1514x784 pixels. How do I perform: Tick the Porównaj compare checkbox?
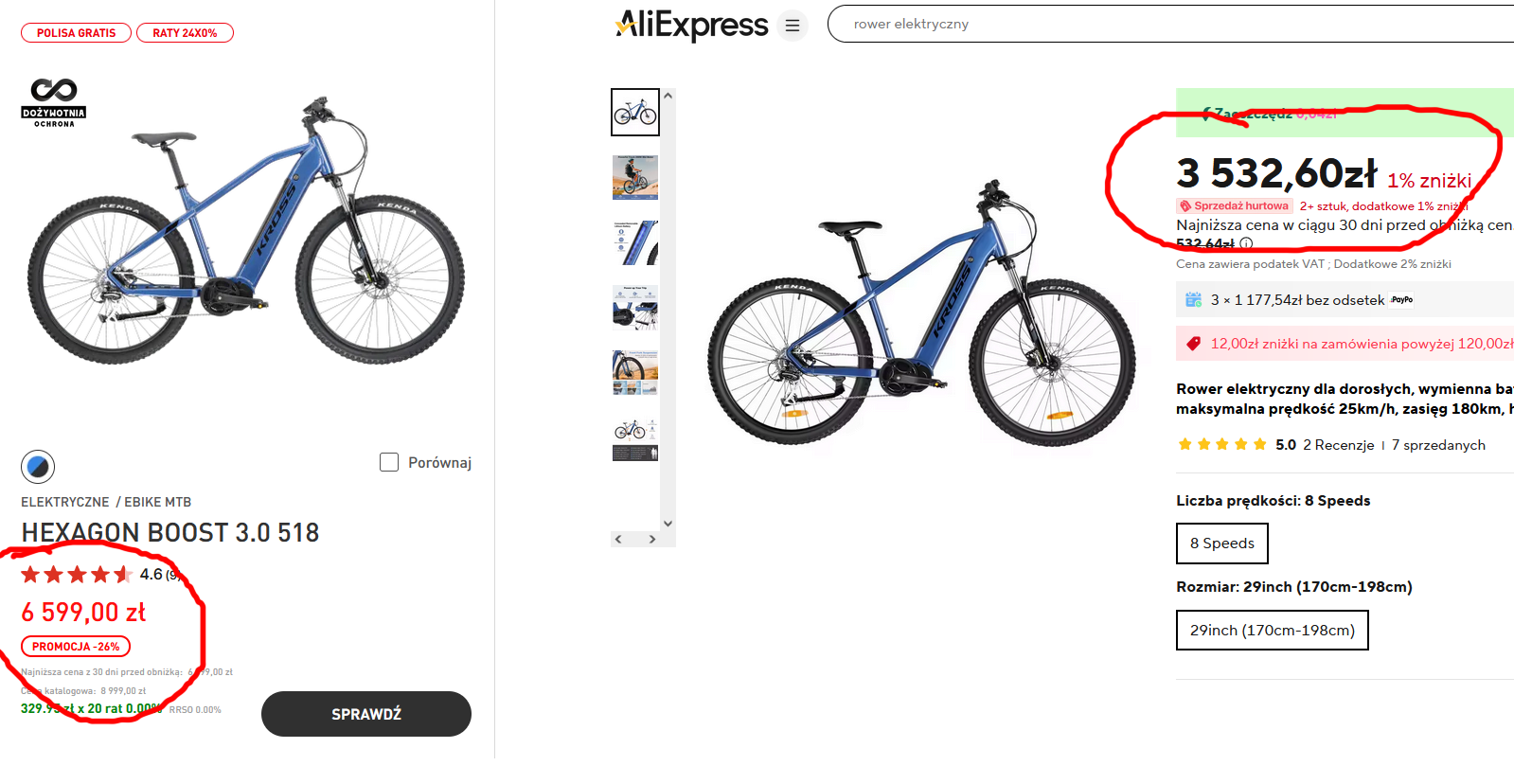pyautogui.click(x=389, y=462)
